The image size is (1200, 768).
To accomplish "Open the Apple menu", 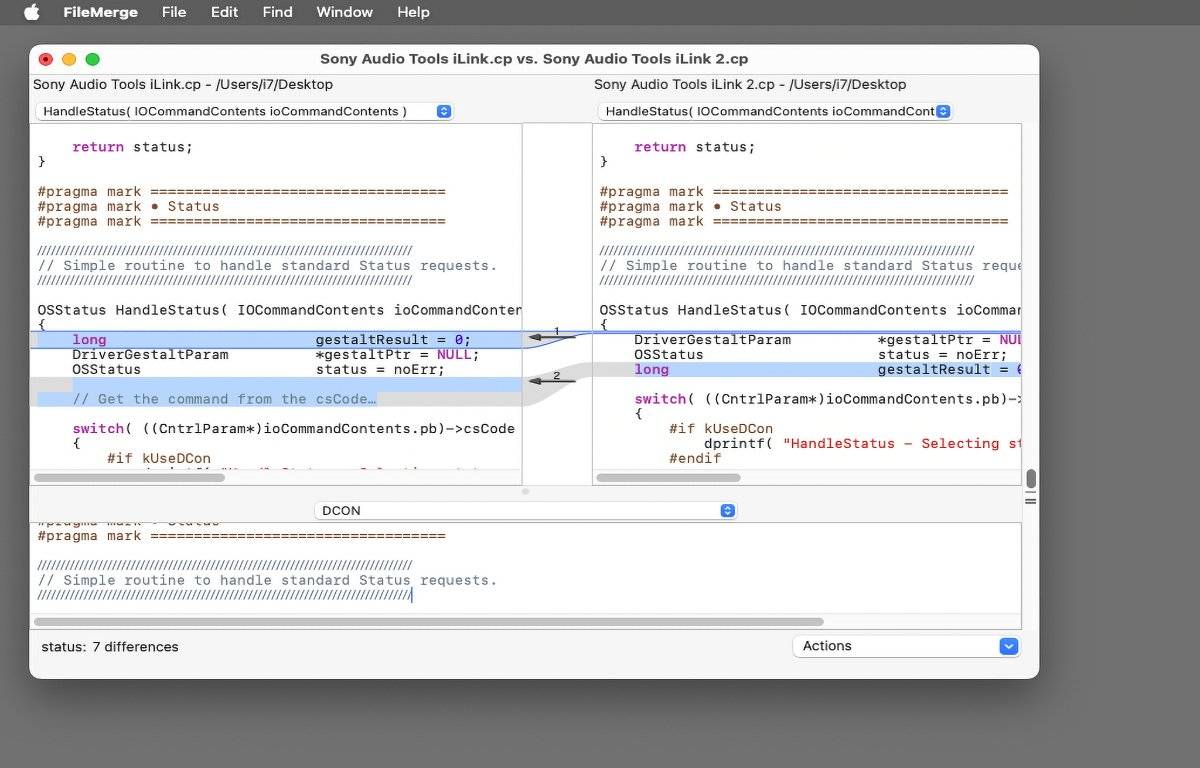I will (31, 12).
